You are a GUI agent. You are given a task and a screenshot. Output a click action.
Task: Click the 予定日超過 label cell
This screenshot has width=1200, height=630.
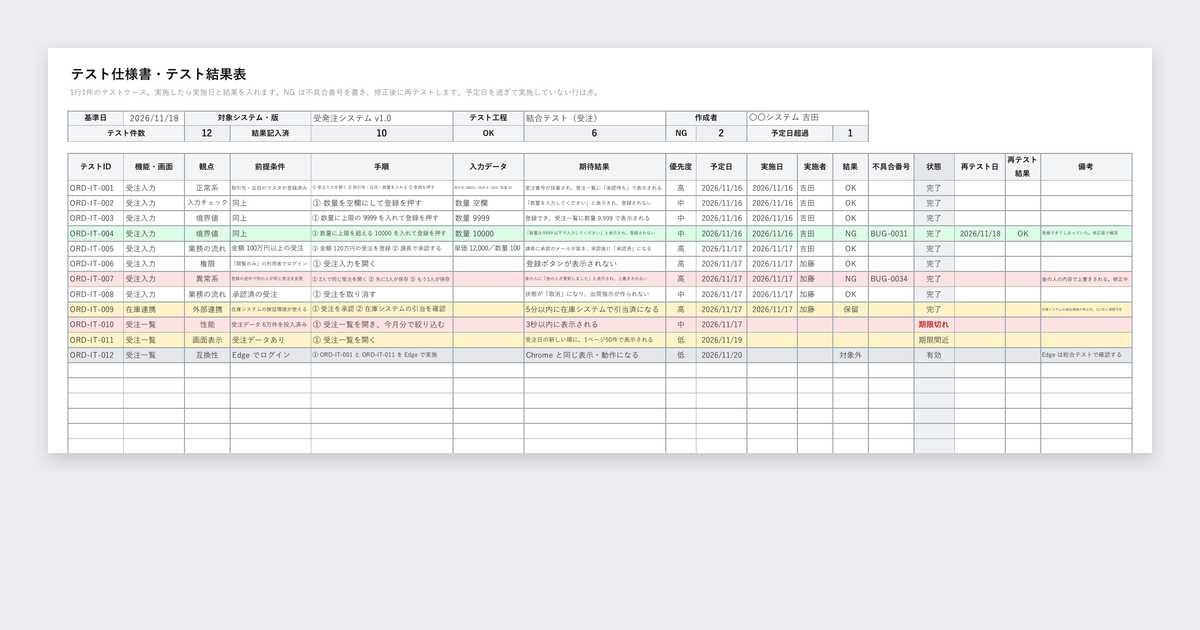[790, 133]
